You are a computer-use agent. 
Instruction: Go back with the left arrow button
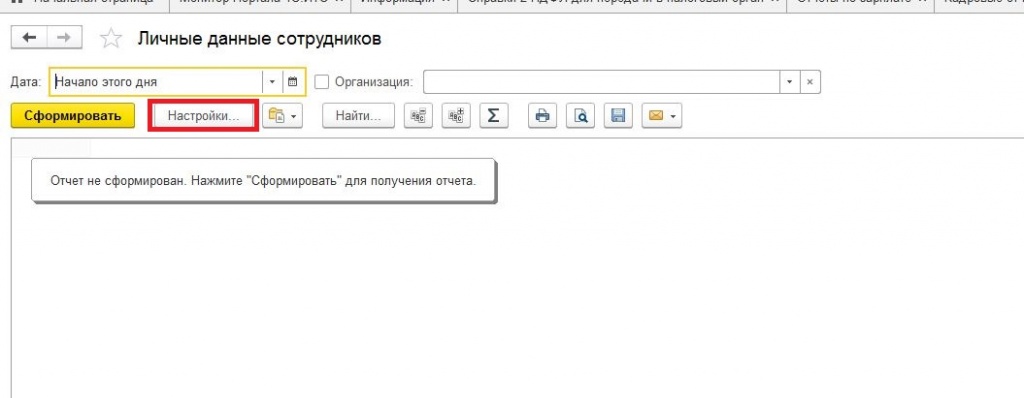pyautogui.click(x=29, y=38)
